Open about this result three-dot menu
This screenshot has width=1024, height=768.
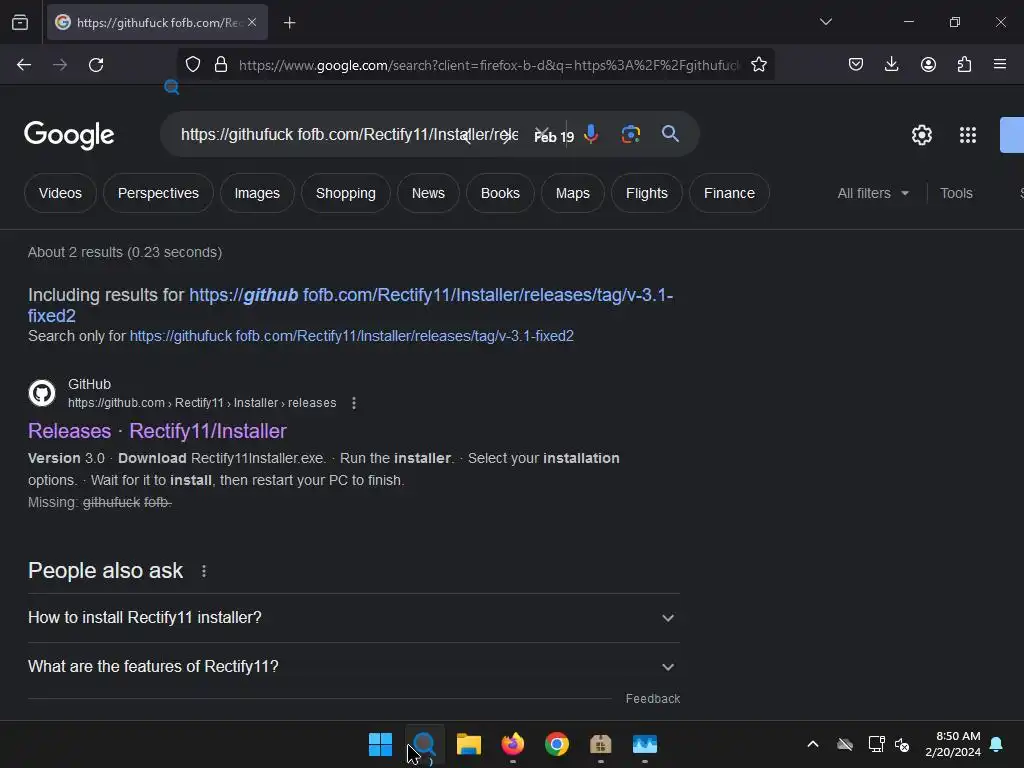tap(354, 403)
